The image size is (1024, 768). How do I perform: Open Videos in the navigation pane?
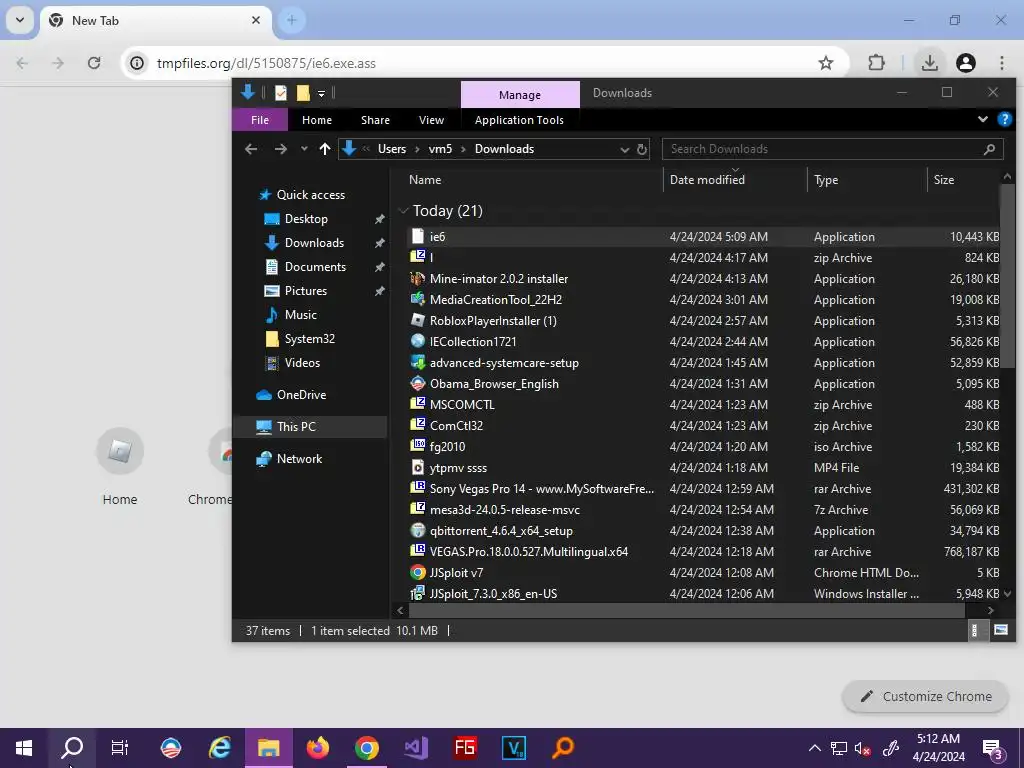(302, 362)
